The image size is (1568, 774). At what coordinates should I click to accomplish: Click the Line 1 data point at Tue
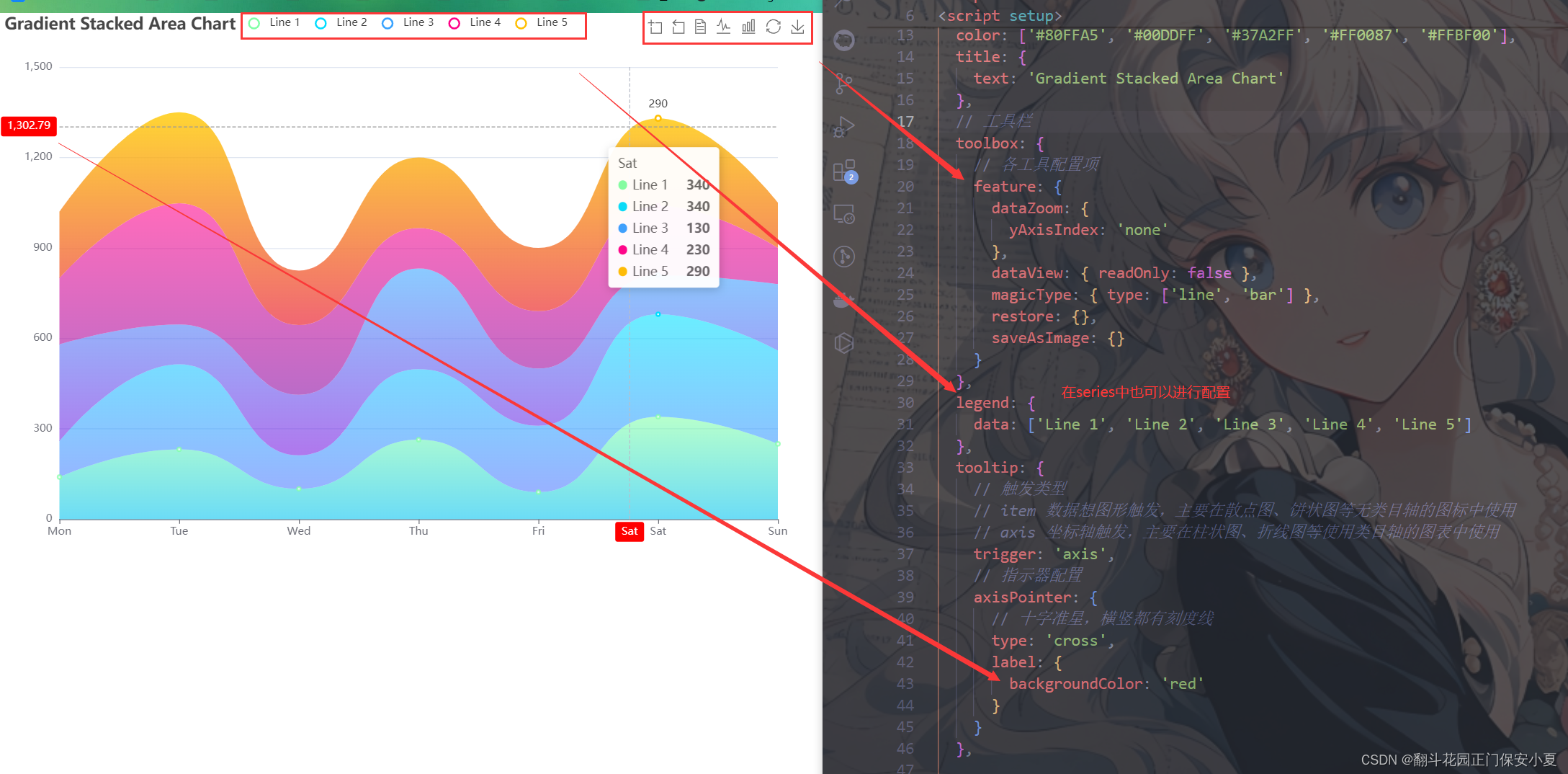[x=179, y=449]
